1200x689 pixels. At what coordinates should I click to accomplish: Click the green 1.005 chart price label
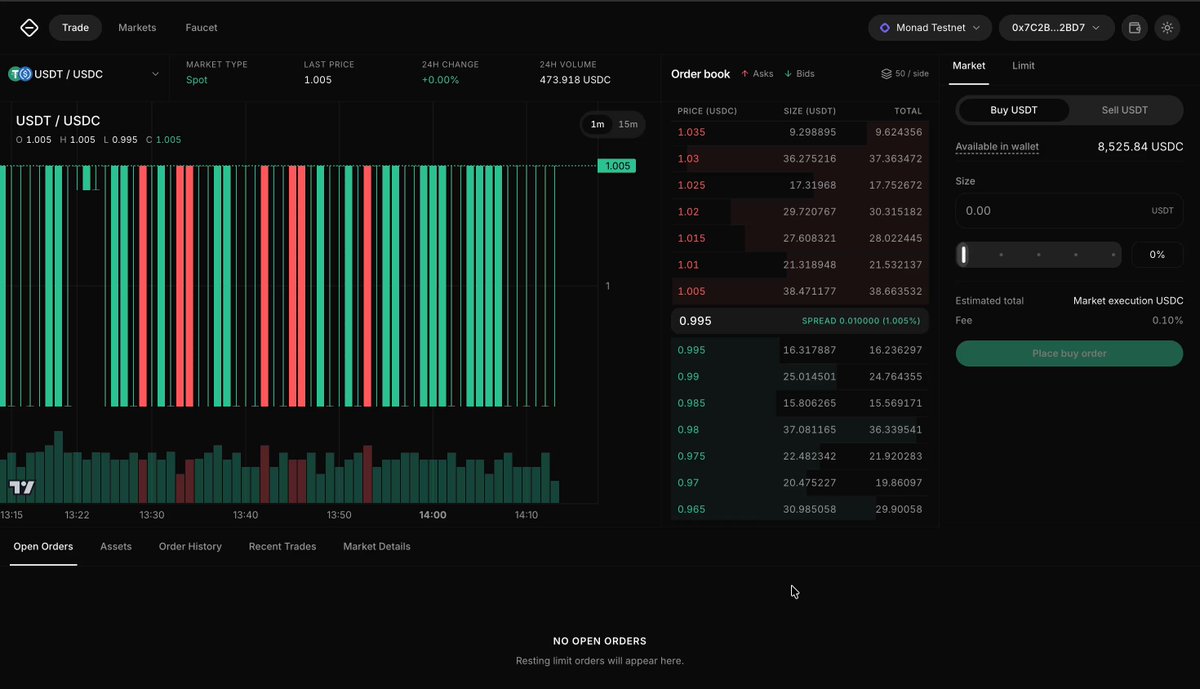[617, 166]
